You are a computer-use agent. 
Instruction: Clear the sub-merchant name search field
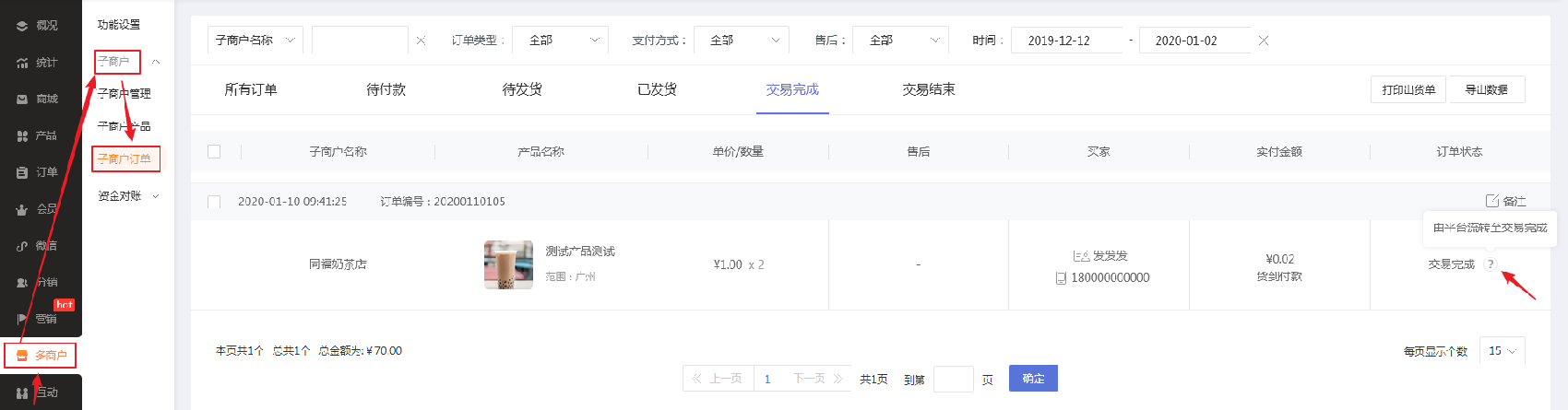point(421,41)
